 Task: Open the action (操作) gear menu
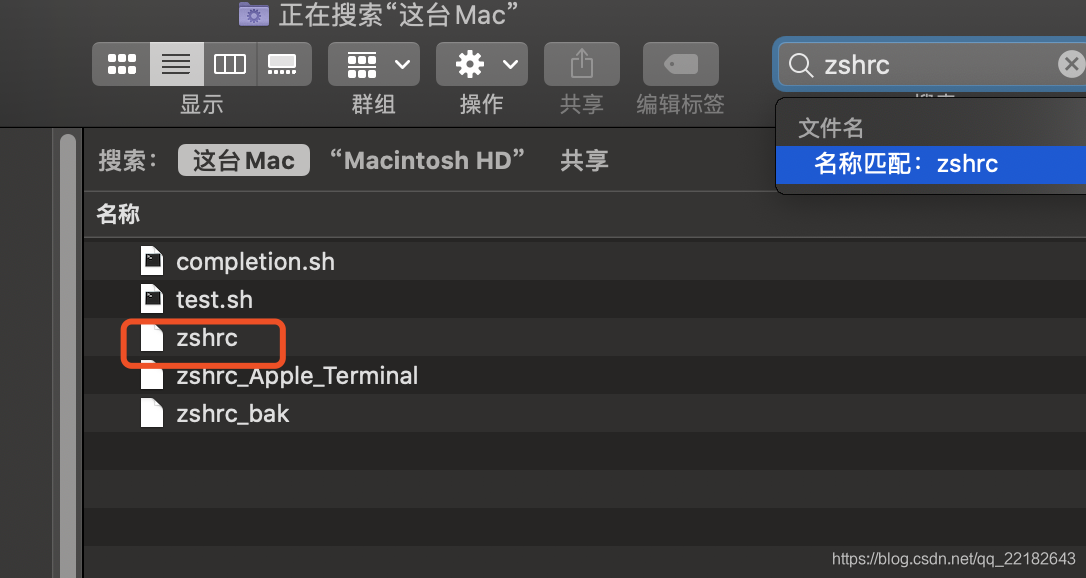481,64
